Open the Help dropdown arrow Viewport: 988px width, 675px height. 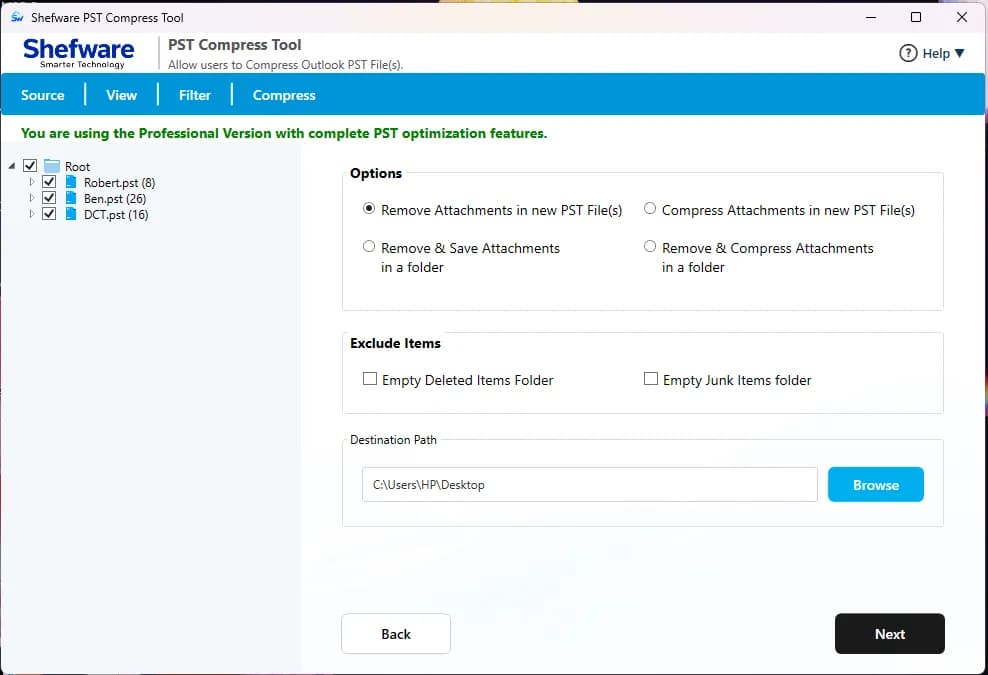pyautogui.click(x=959, y=54)
